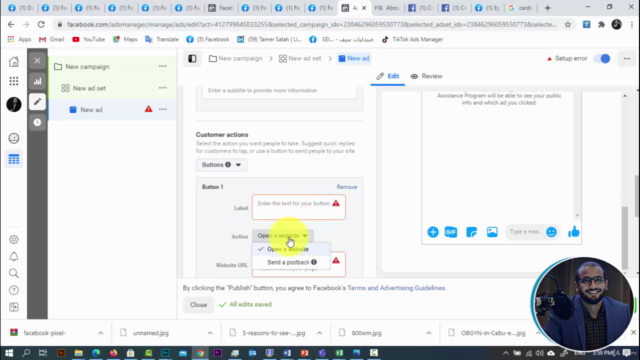Open the Windows Start menu

pyautogui.click(x=9, y=353)
